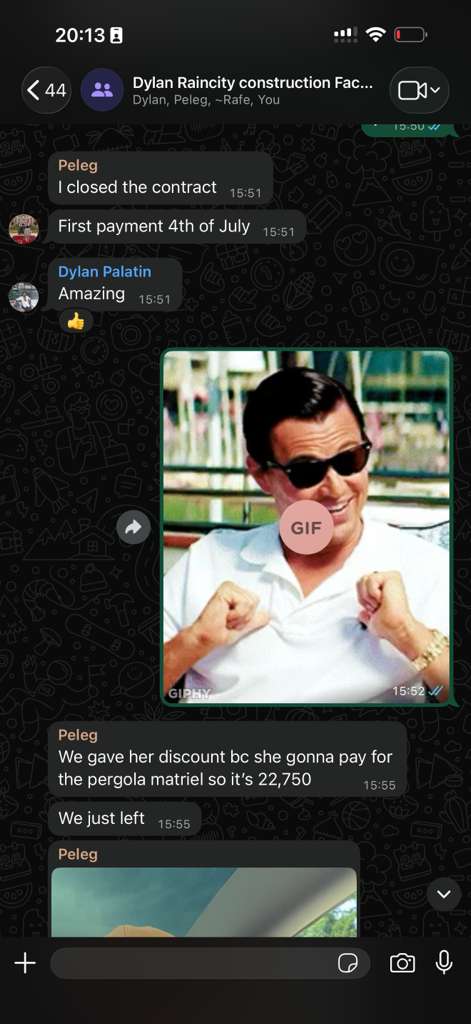This screenshot has width=471, height=1024.
Task: Go back to the chat list showing 44
Action: [46, 90]
